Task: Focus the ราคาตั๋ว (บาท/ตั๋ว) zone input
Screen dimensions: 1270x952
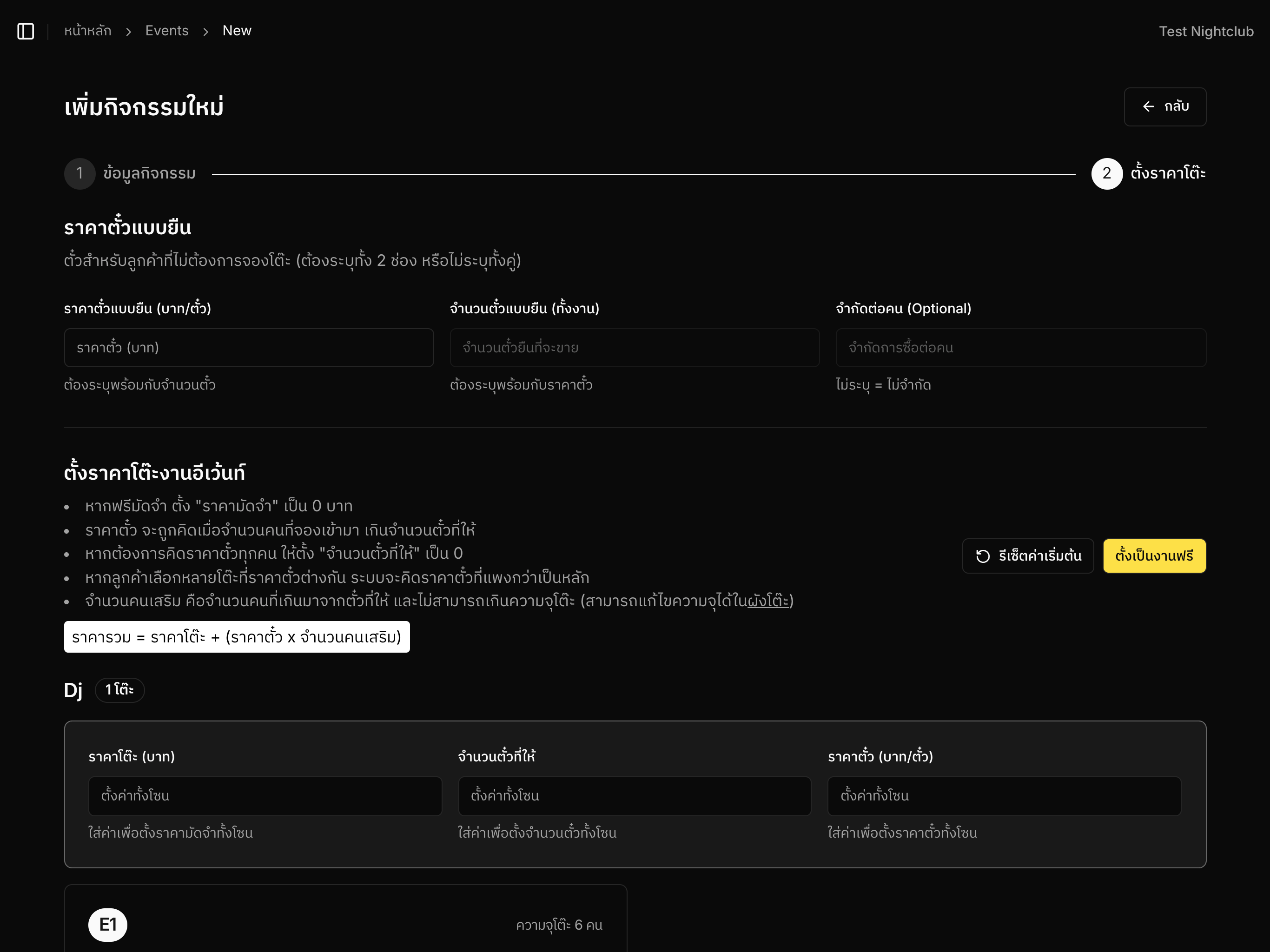Action: point(1004,796)
